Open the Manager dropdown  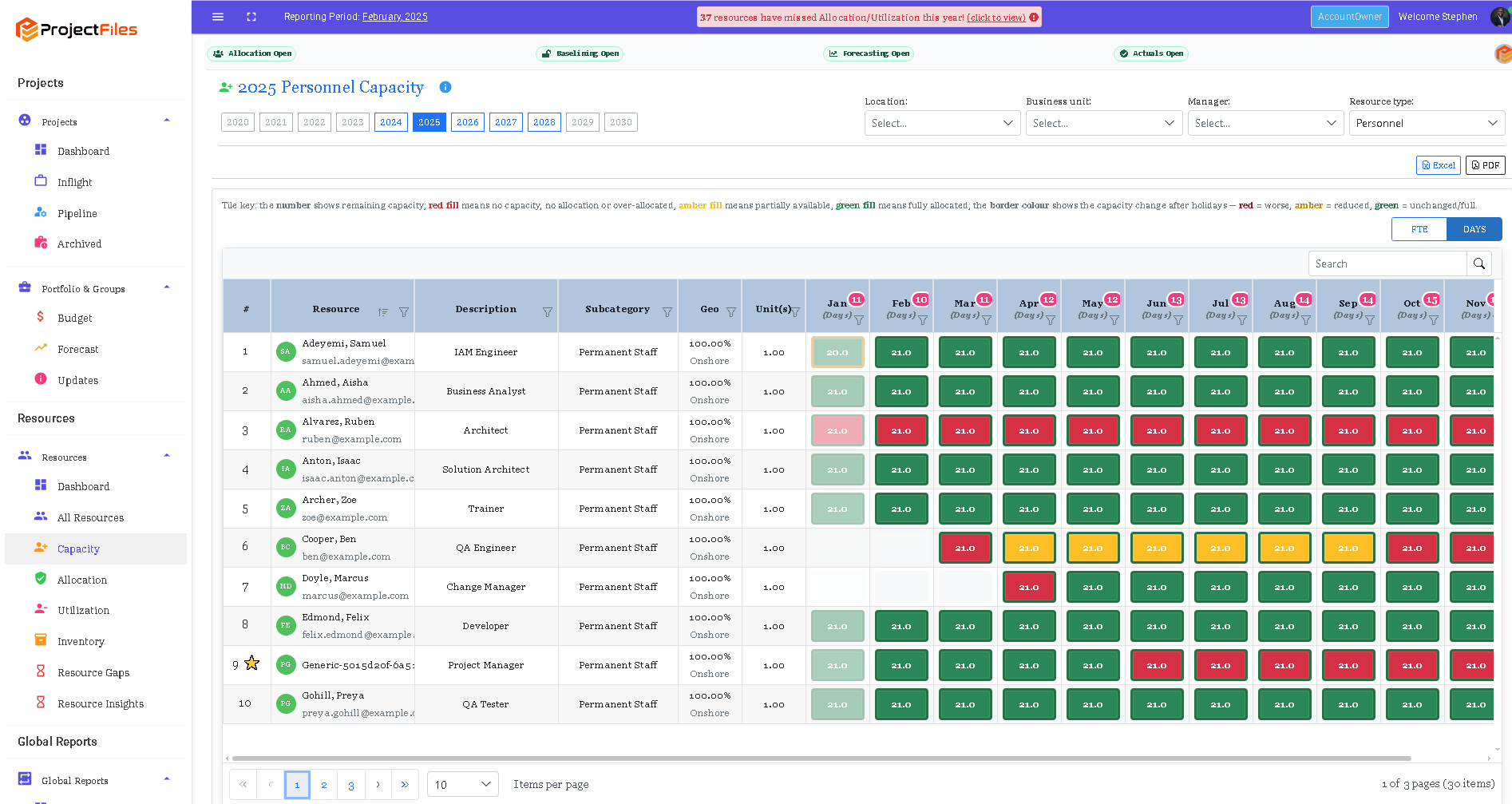(x=1265, y=123)
